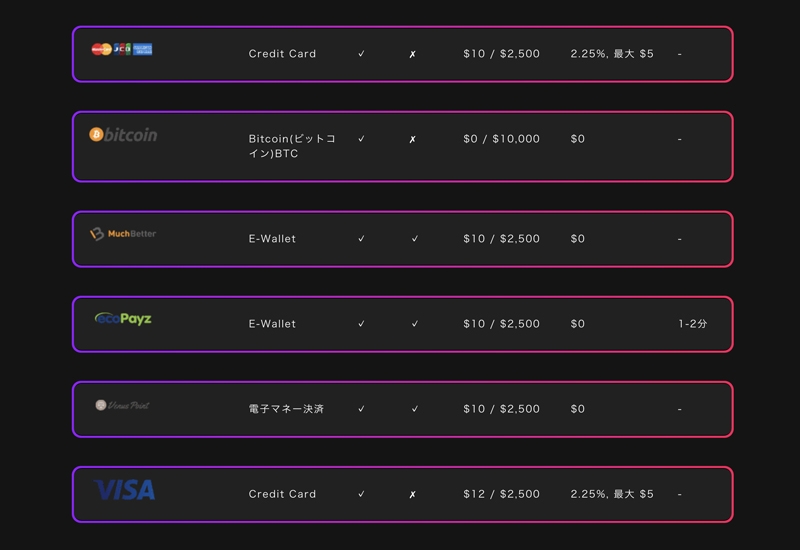The height and width of the screenshot is (550, 800).
Task: Click the 電子マネー決済 label
Action: [x=286, y=409]
